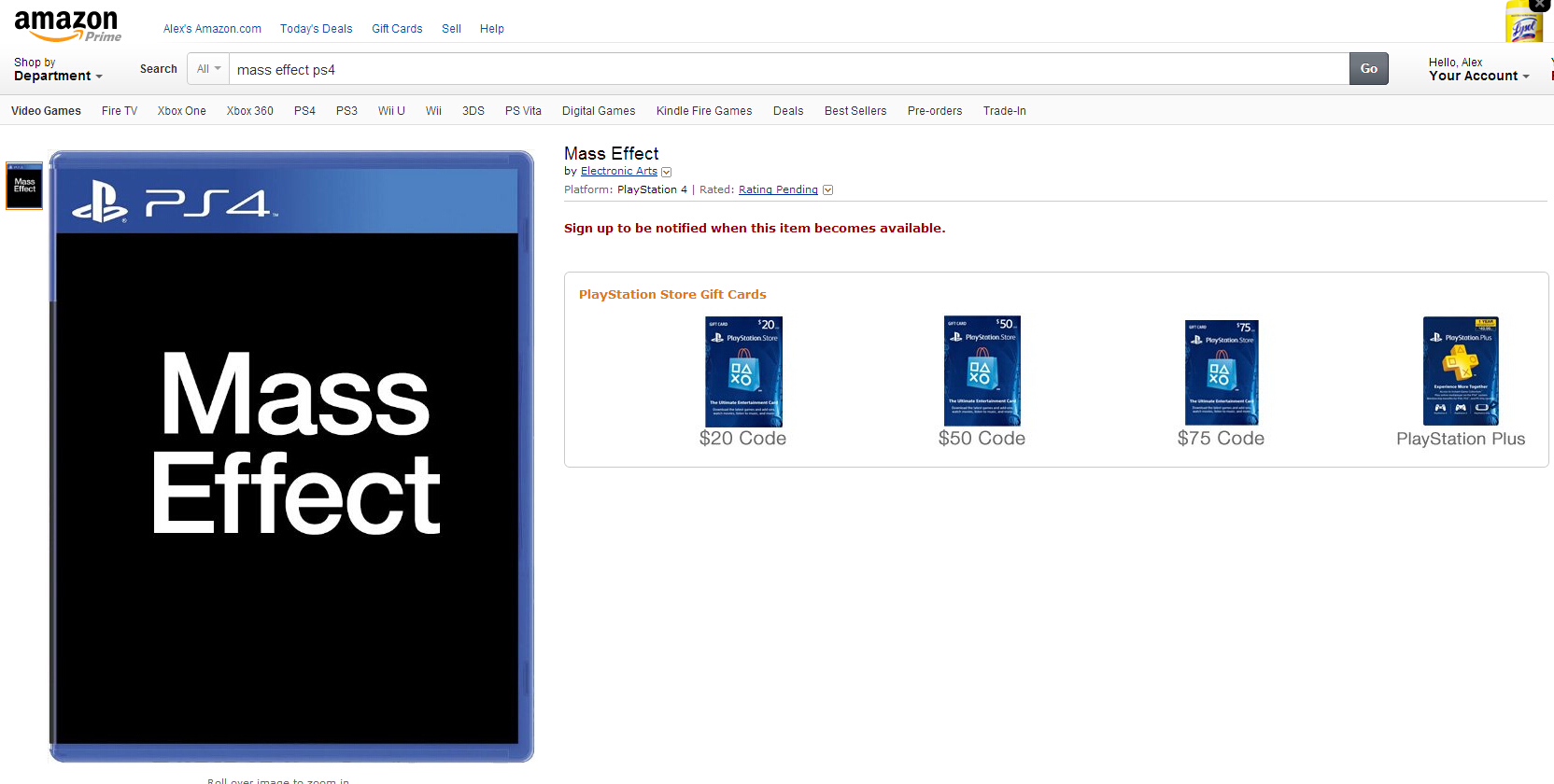Viewport: 1554px width, 784px height.
Task: Click the $50 Code label
Action: coord(982,439)
